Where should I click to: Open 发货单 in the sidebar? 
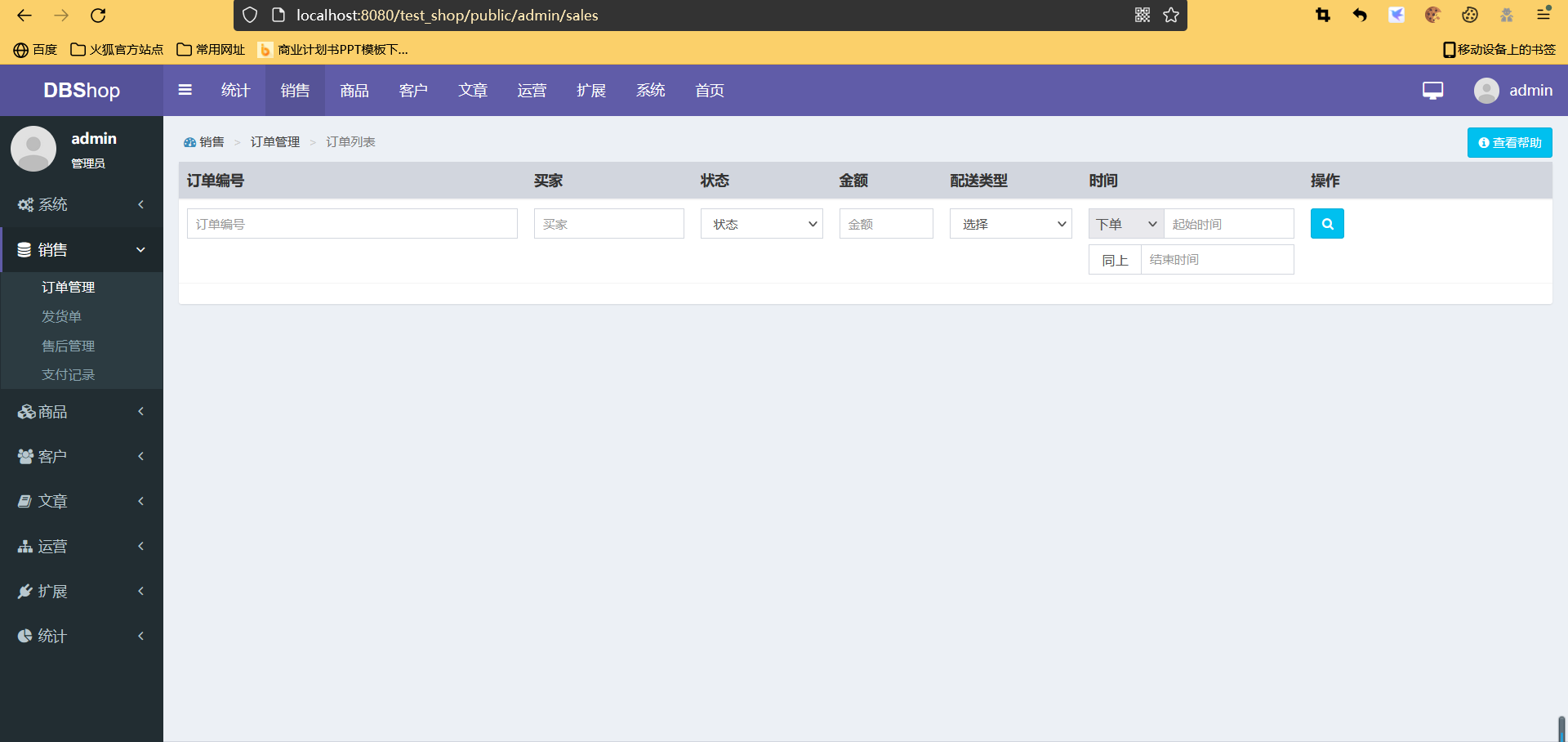coord(61,316)
